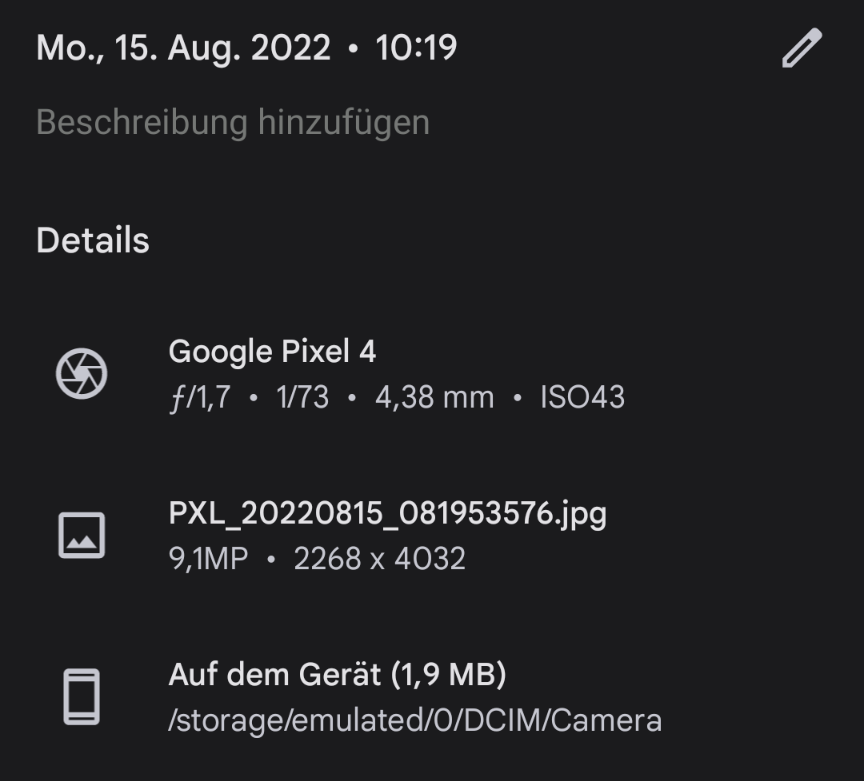Tap the phone device storage icon
The width and height of the screenshot is (864, 781).
(x=81, y=696)
